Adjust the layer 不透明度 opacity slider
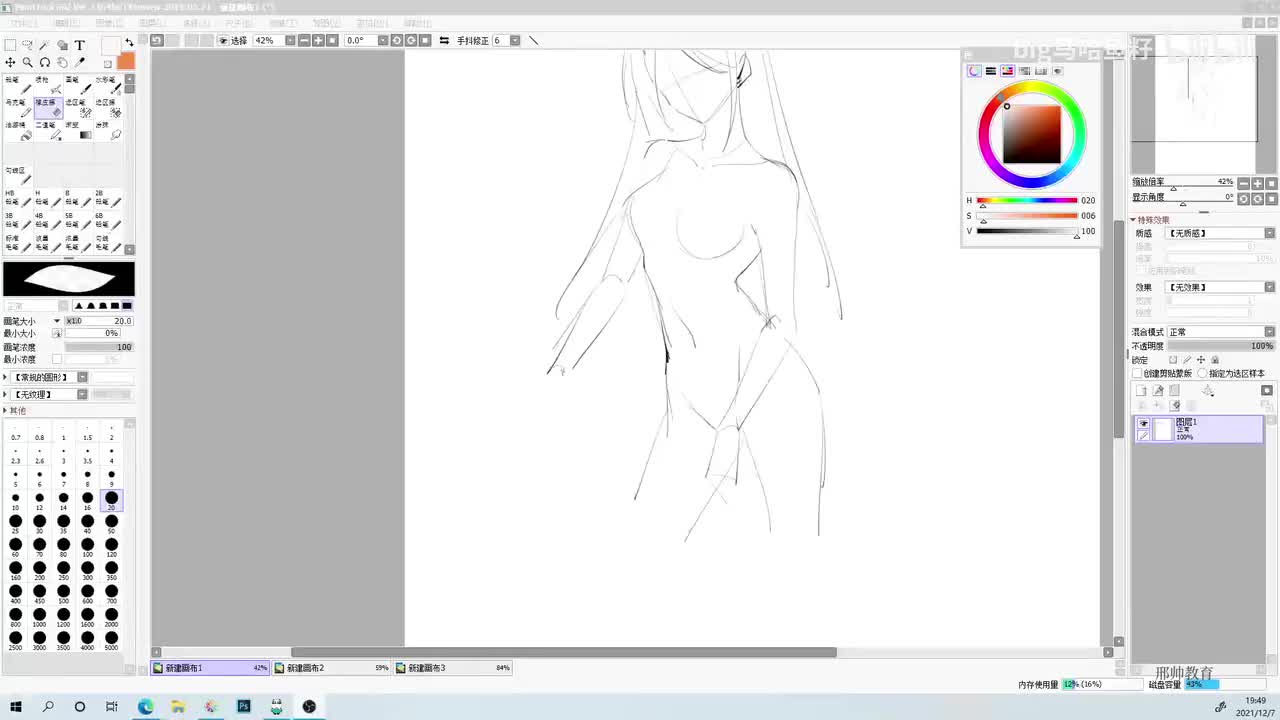The height and width of the screenshot is (720, 1280). pos(1220,346)
